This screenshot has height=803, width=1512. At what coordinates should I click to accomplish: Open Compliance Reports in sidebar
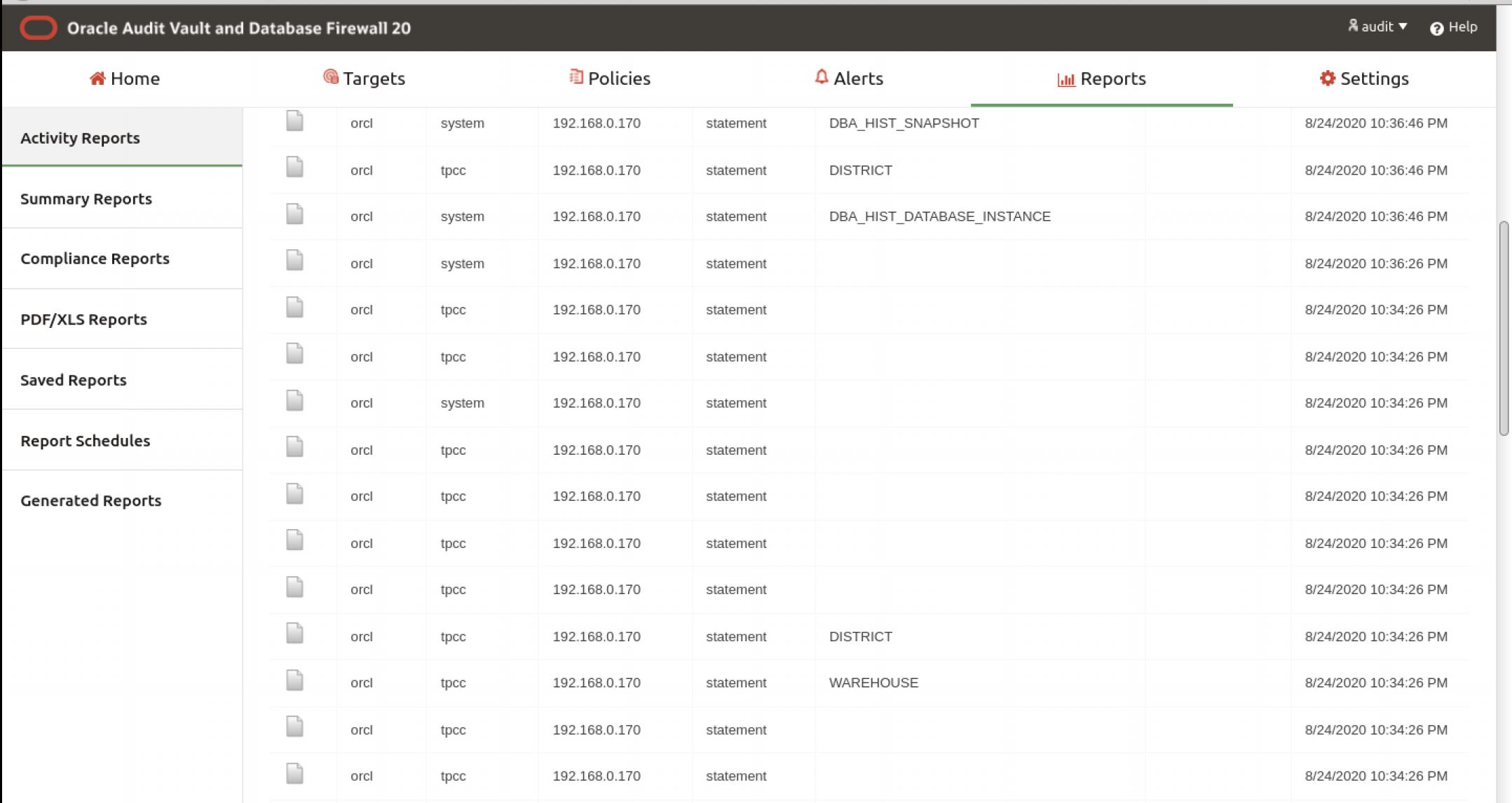(95, 259)
